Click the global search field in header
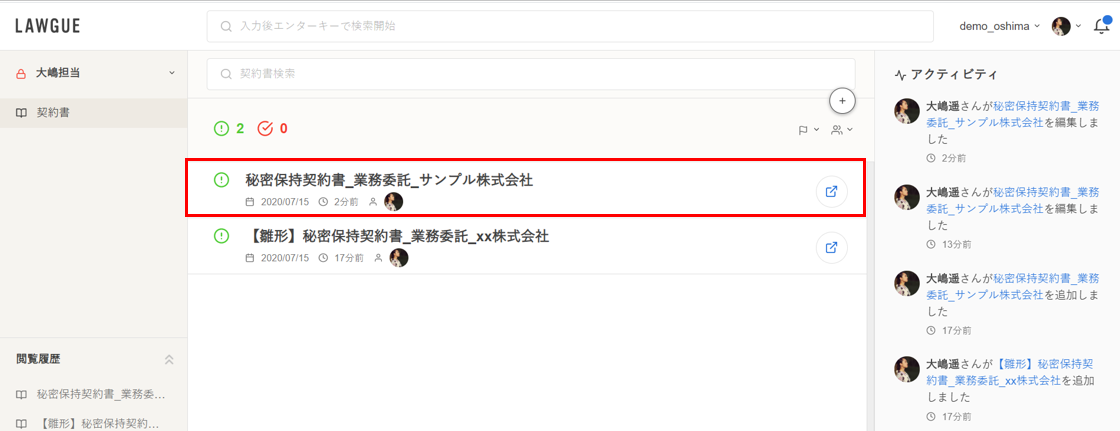This screenshot has width=1120, height=431. pyautogui.click(x=570, y=26)
